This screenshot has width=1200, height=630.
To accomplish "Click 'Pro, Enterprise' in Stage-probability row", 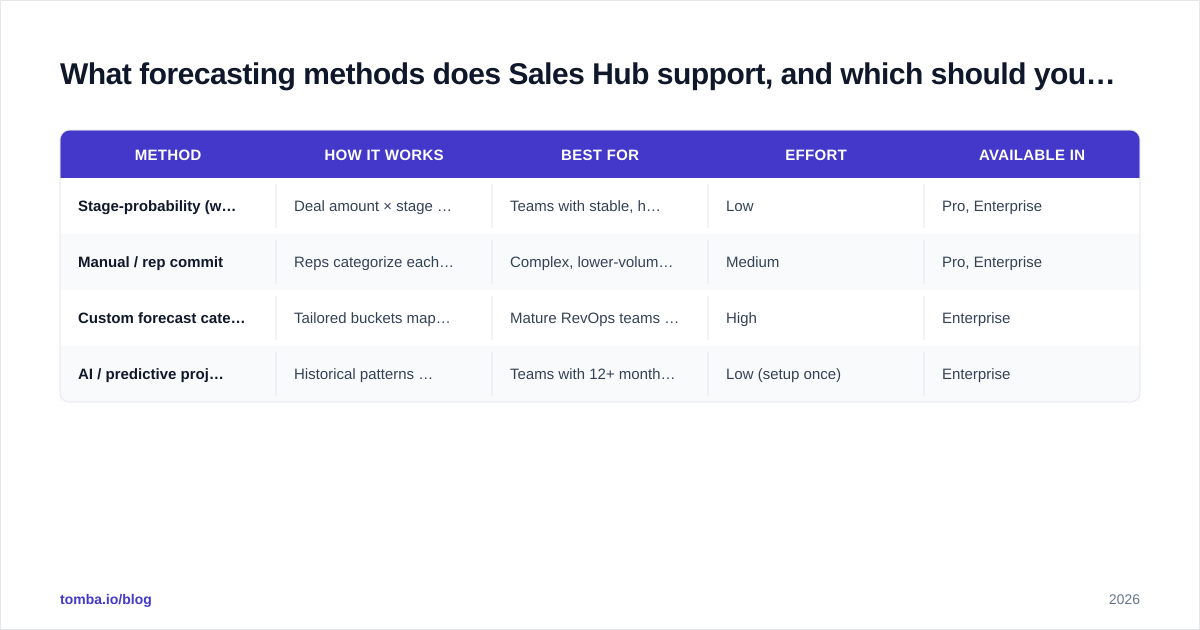I will [1032, 206].
